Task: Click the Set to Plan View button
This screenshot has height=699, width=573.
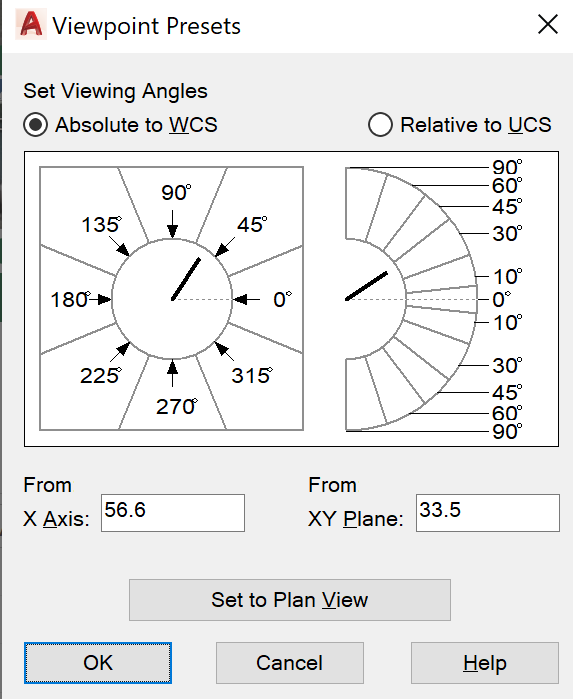Action: 290,600
